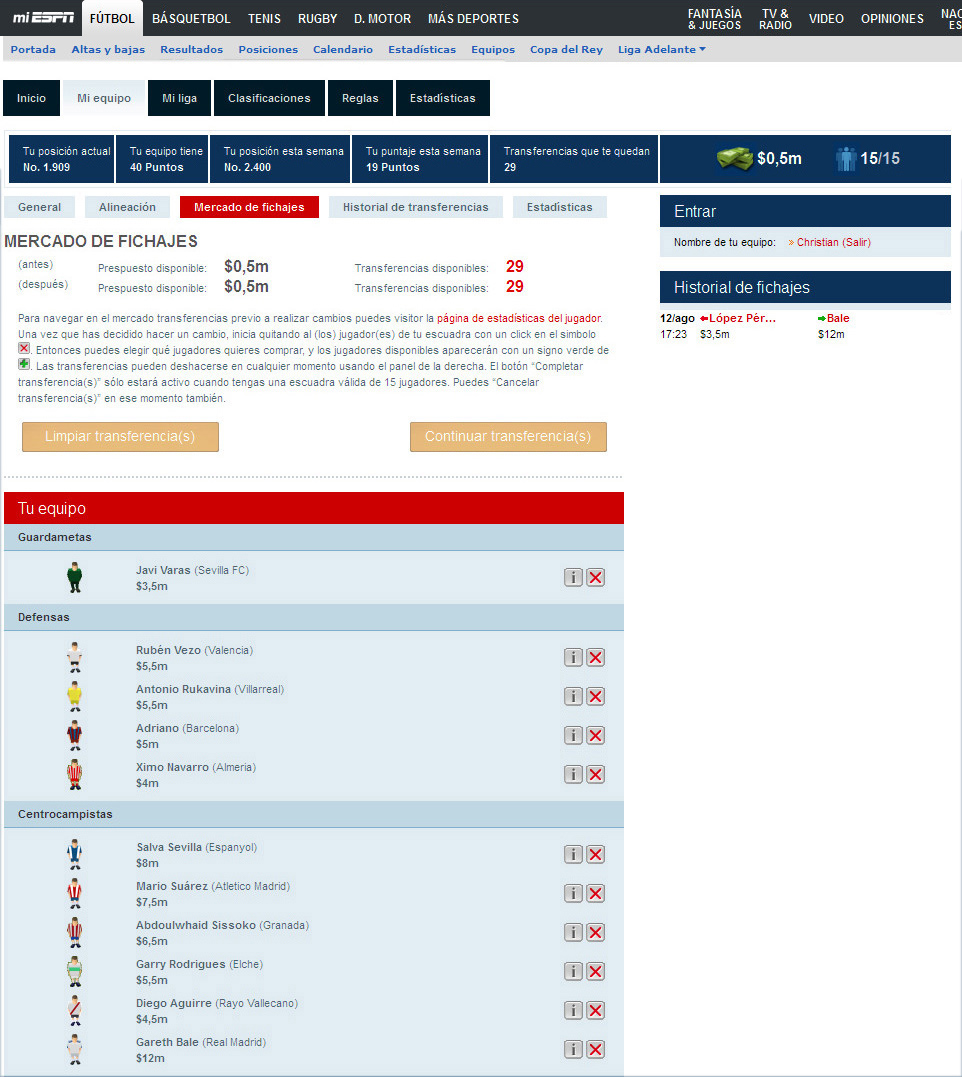Open the Altas y bajas link
Image resolution: width=962 pixels, height=1077 pixels.
(x=108, y=49)
